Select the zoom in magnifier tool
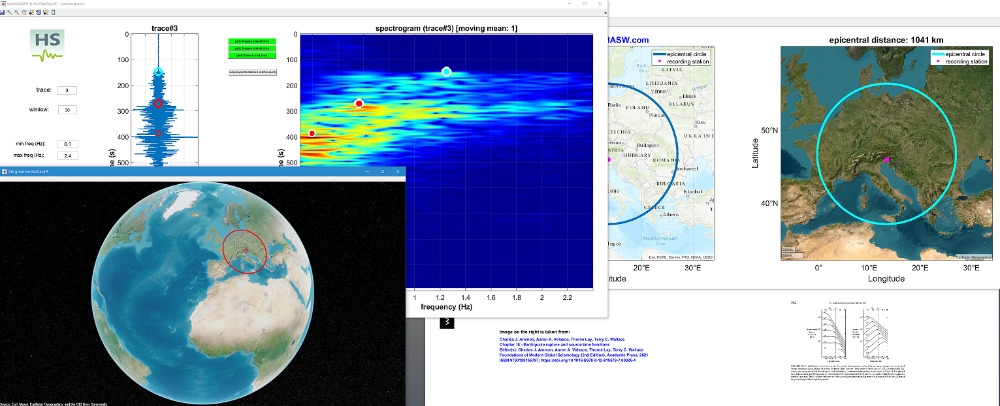The height and width of the screenshot is (406, 1000). (10, 12)
